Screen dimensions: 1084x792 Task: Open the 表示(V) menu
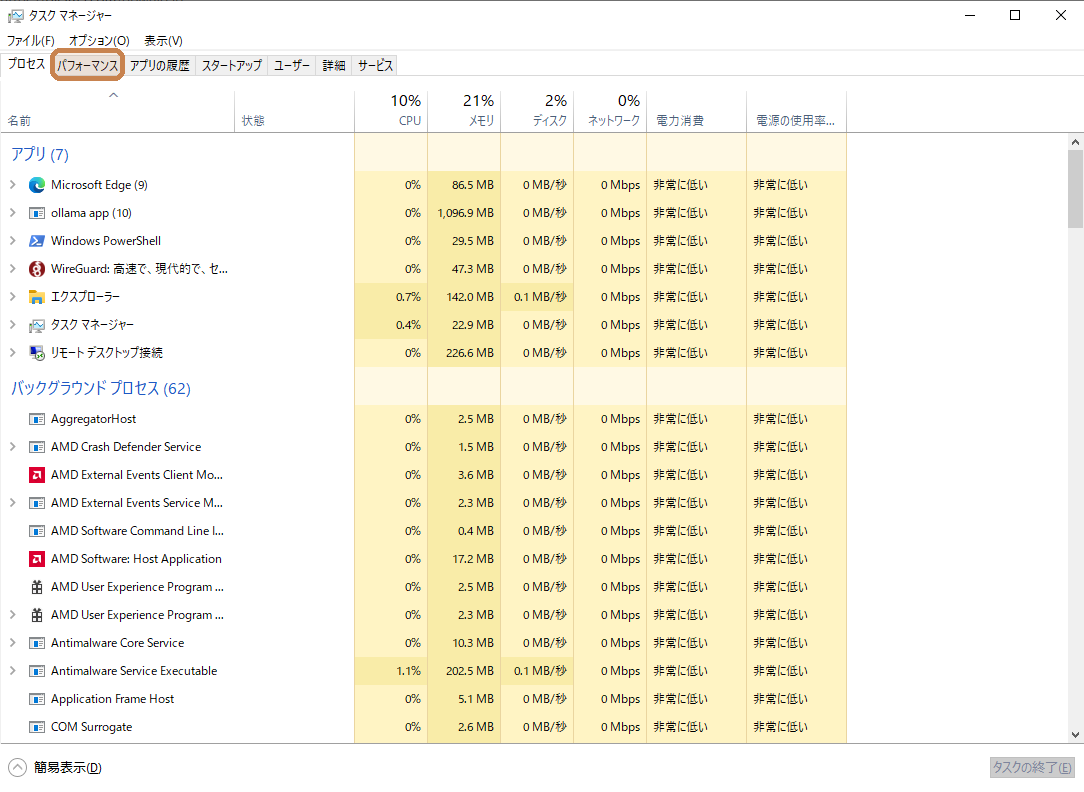pyautogui.click(x=163, y=41)
